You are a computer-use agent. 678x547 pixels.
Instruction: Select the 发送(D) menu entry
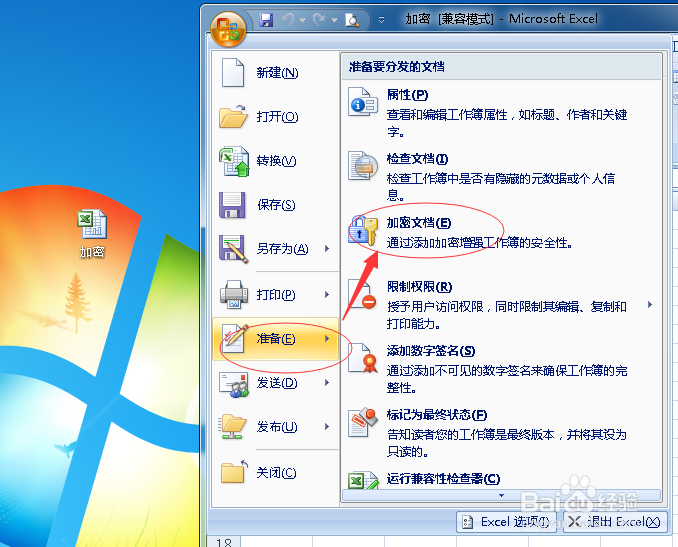275,383
